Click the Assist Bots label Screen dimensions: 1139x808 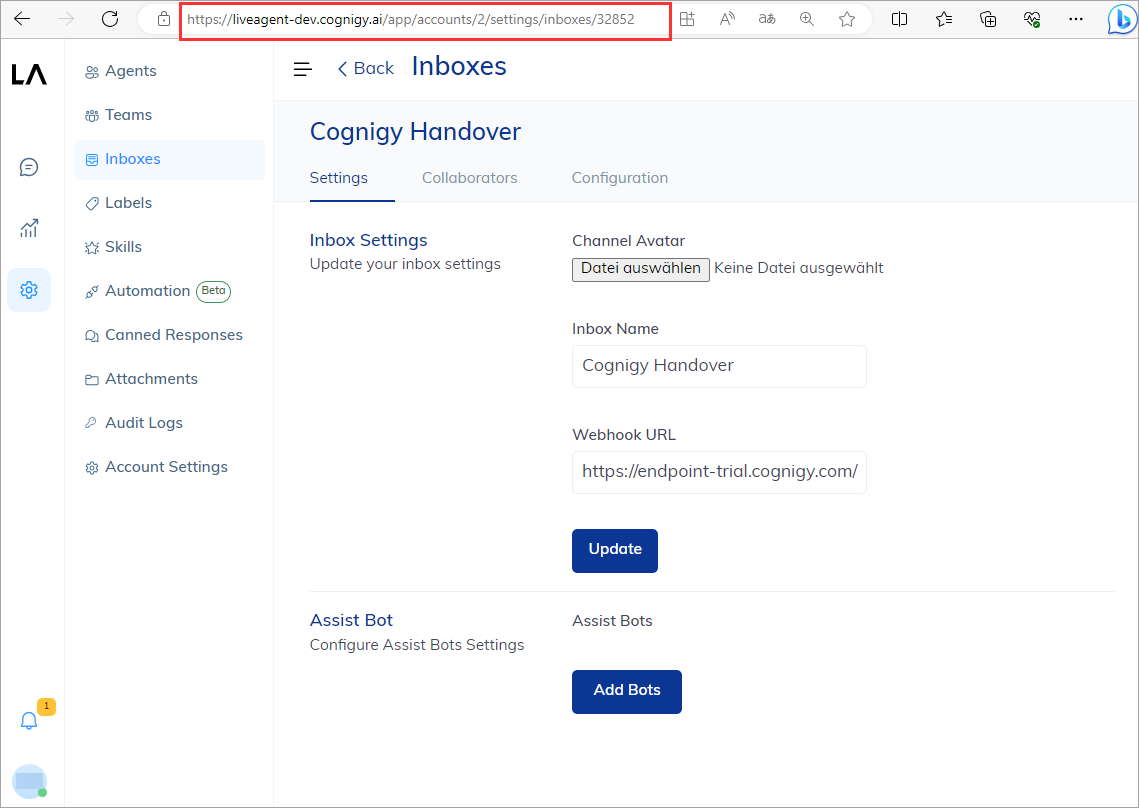click(612, 621)
